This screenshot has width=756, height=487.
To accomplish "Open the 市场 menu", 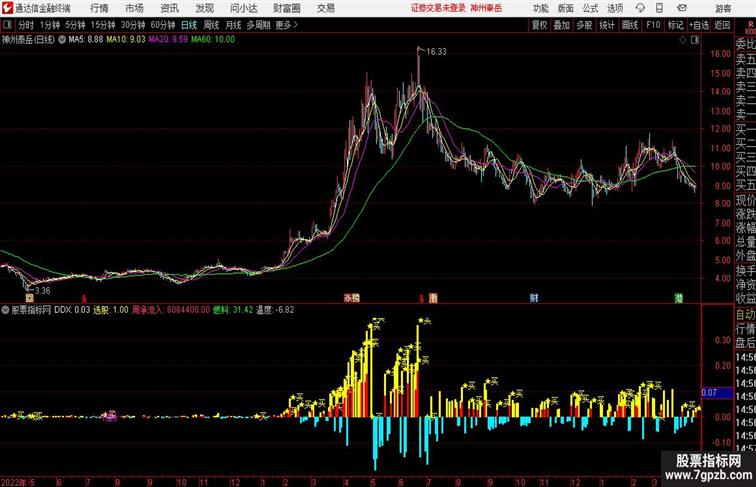I will [x=135, y=8].
